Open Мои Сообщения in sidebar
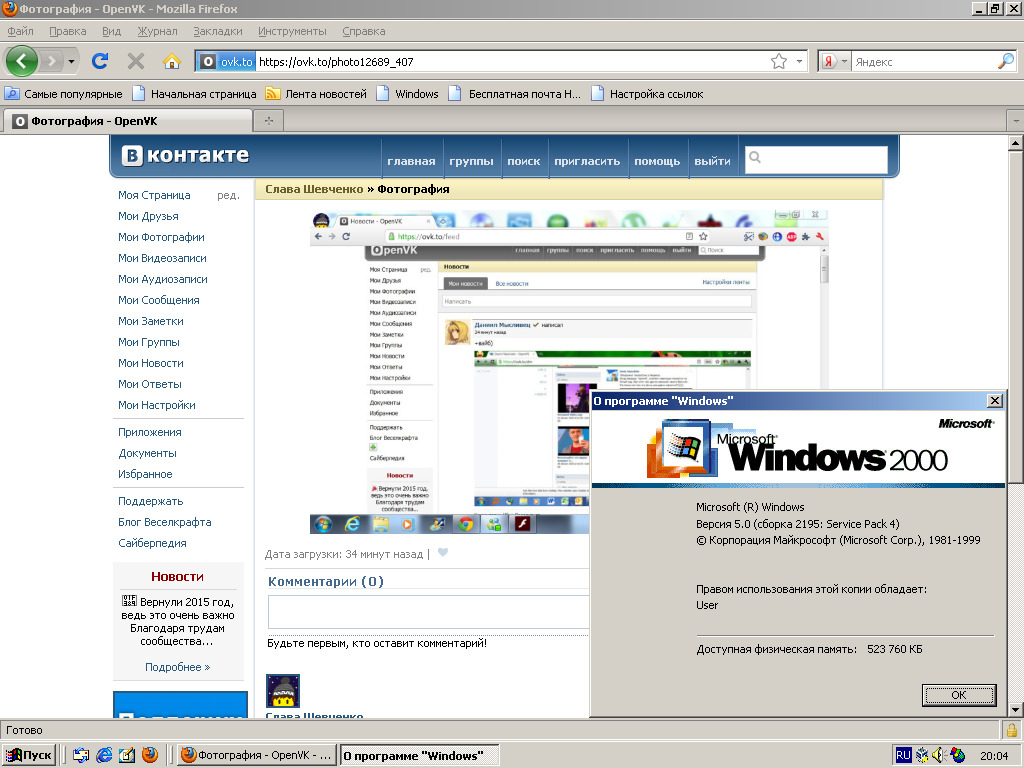Viewport: 1024px width, 768px height. 159,300
